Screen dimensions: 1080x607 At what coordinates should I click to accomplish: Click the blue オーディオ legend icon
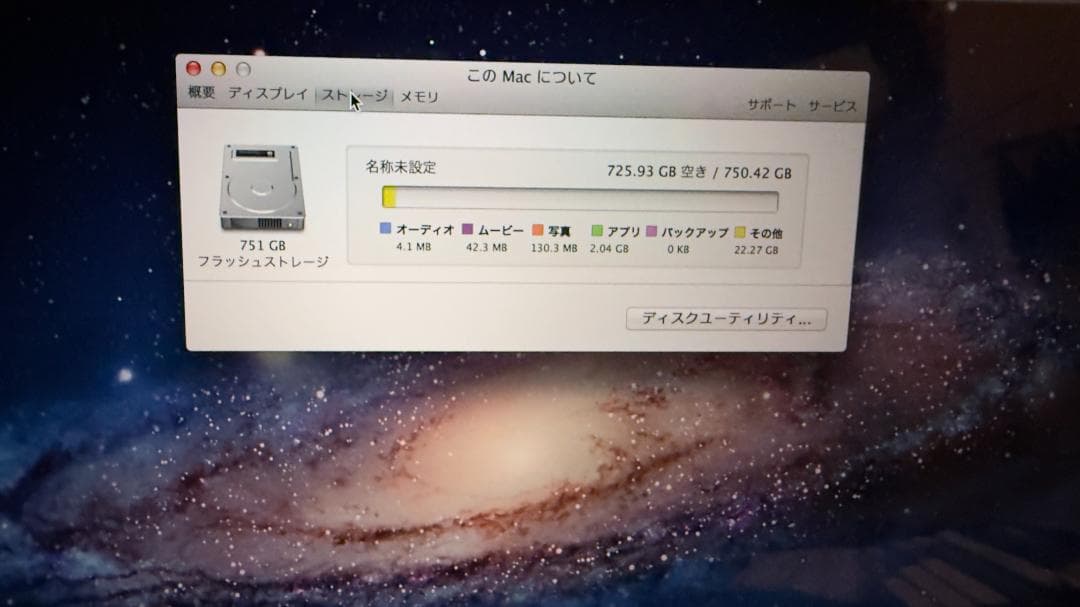pos(384,229)
